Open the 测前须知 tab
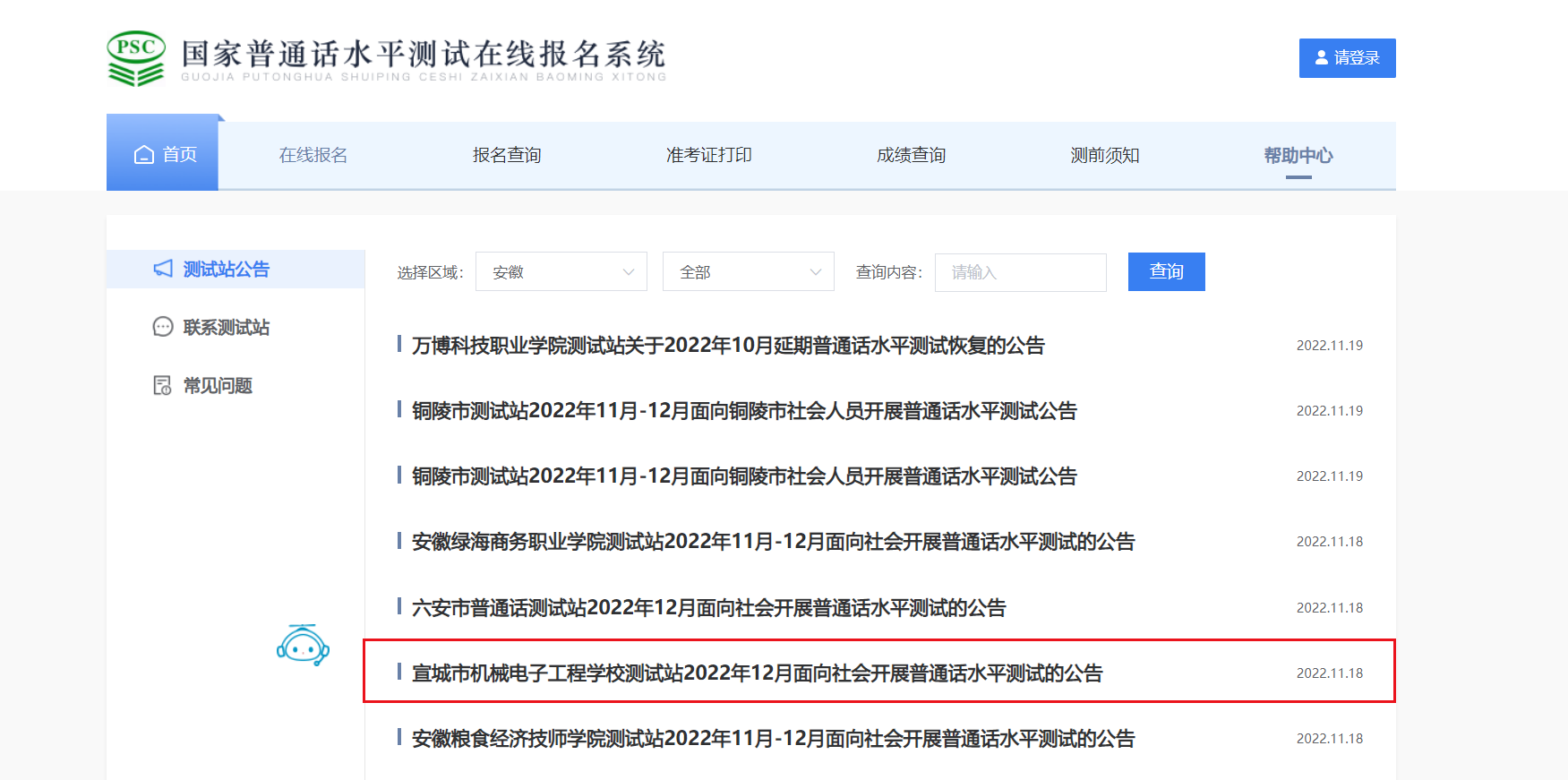The width and height of the screenshot is (1568, 780). pyautogui.click(x=1105, y=155)
